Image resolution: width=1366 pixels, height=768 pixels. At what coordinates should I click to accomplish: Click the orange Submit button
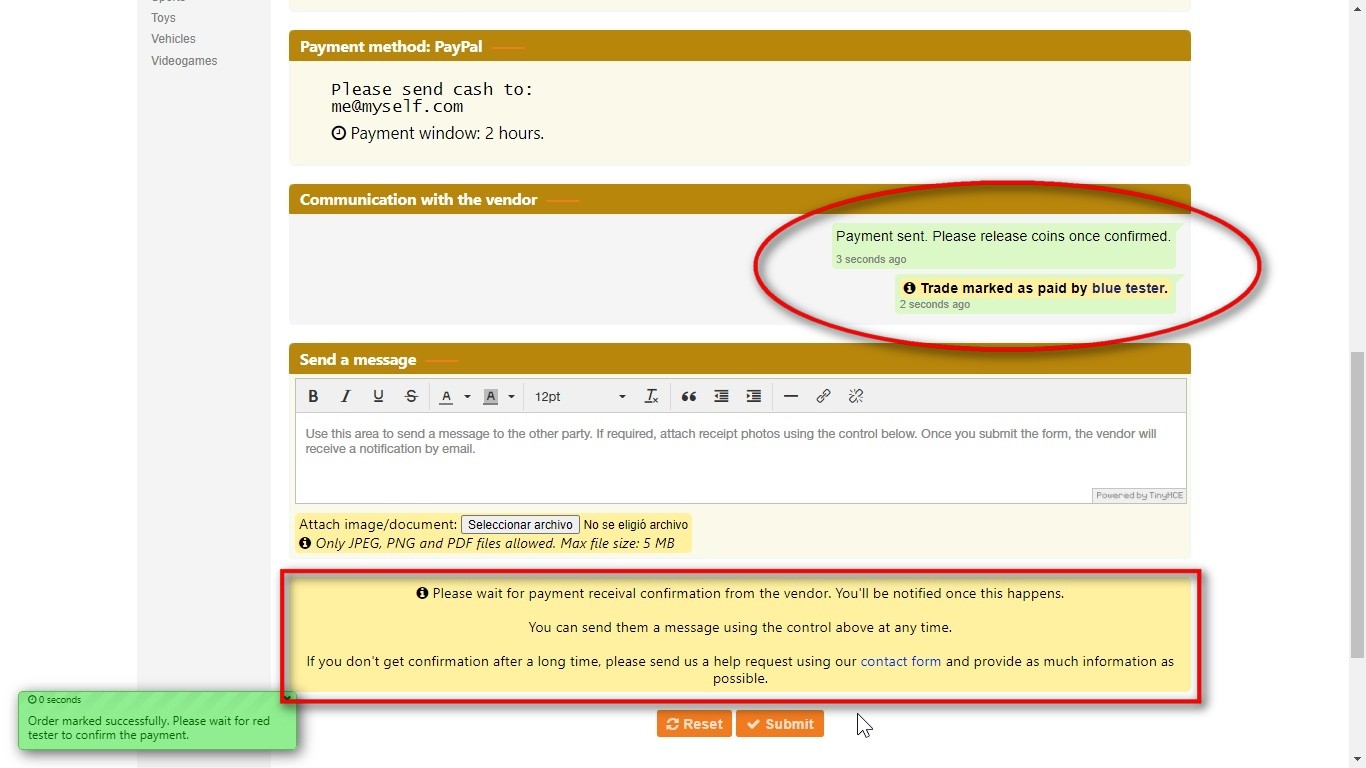[779, 724]
